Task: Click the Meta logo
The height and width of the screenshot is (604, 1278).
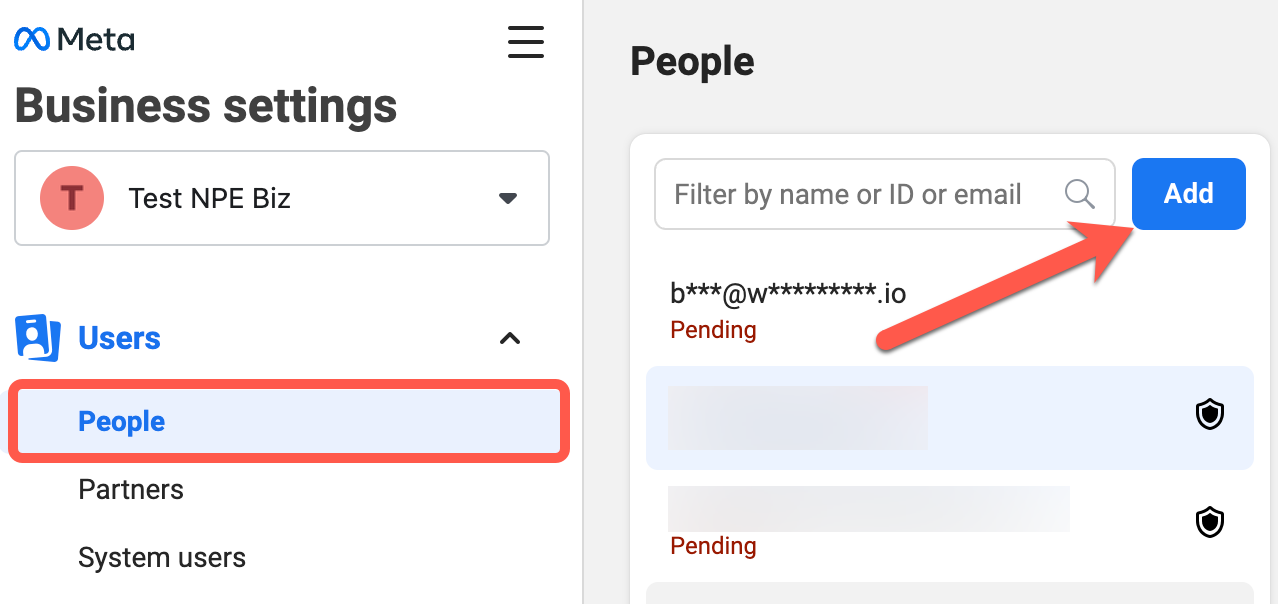Action: (x=74, y=40)
